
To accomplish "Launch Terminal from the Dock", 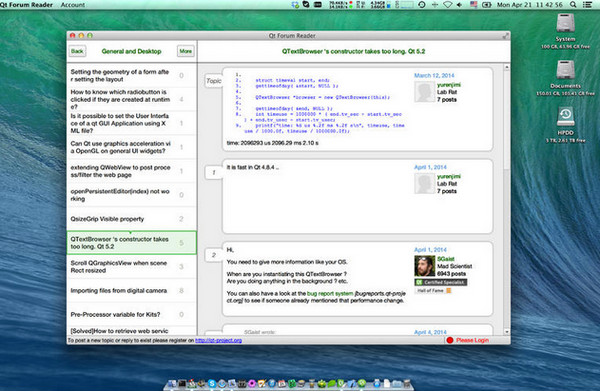I will click(182, 383).
